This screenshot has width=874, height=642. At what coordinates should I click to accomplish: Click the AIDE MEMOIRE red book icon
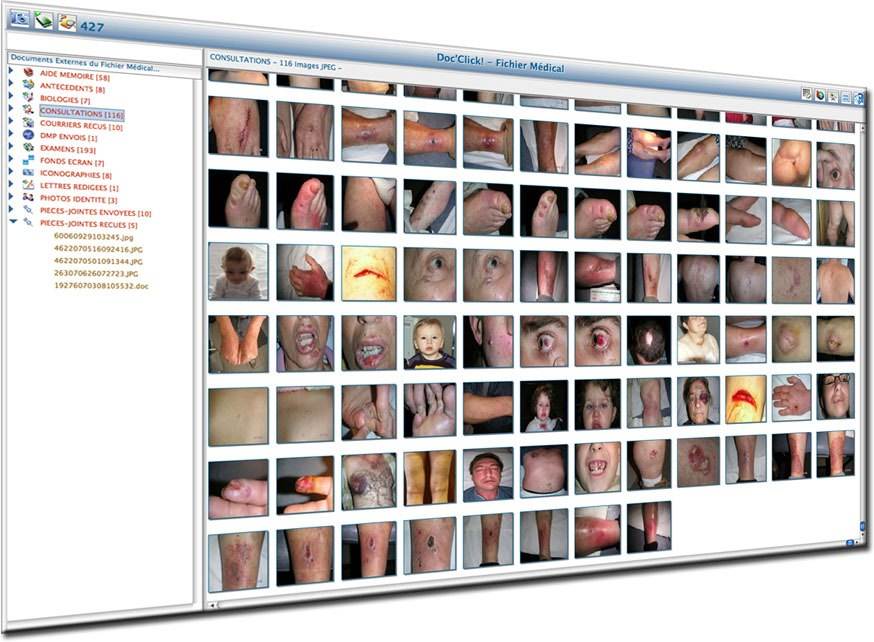28,72
